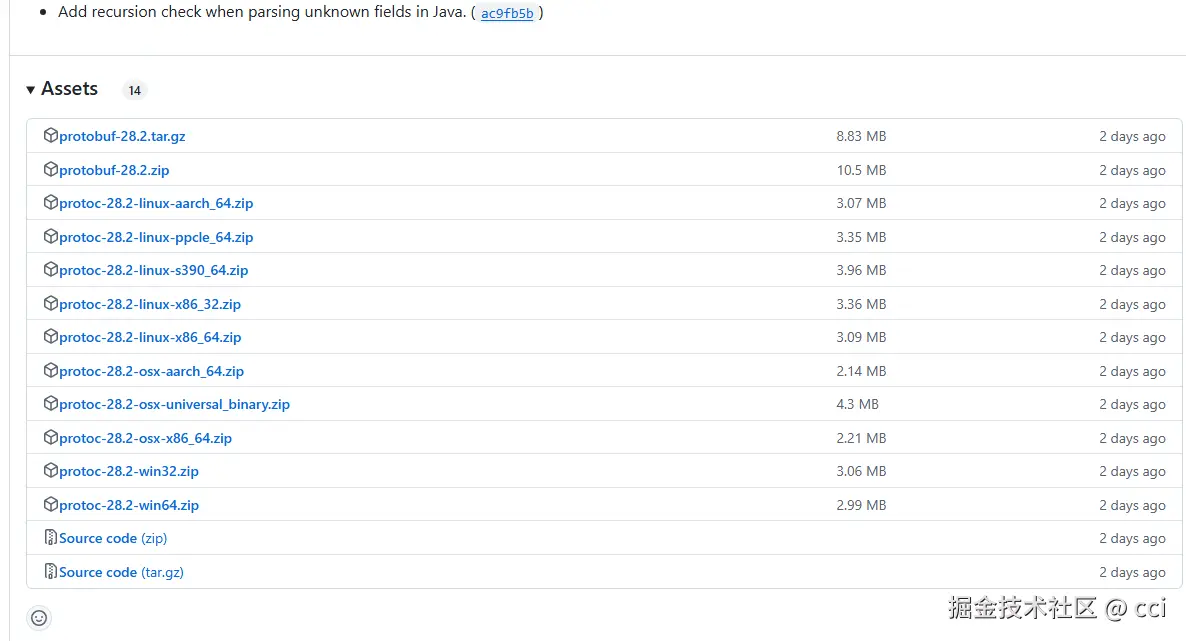Viewport: 1186px width, 641px height.
Task: Download protoc-28.2-linux-x86_64.zip
Action: [x=151, y=338]
